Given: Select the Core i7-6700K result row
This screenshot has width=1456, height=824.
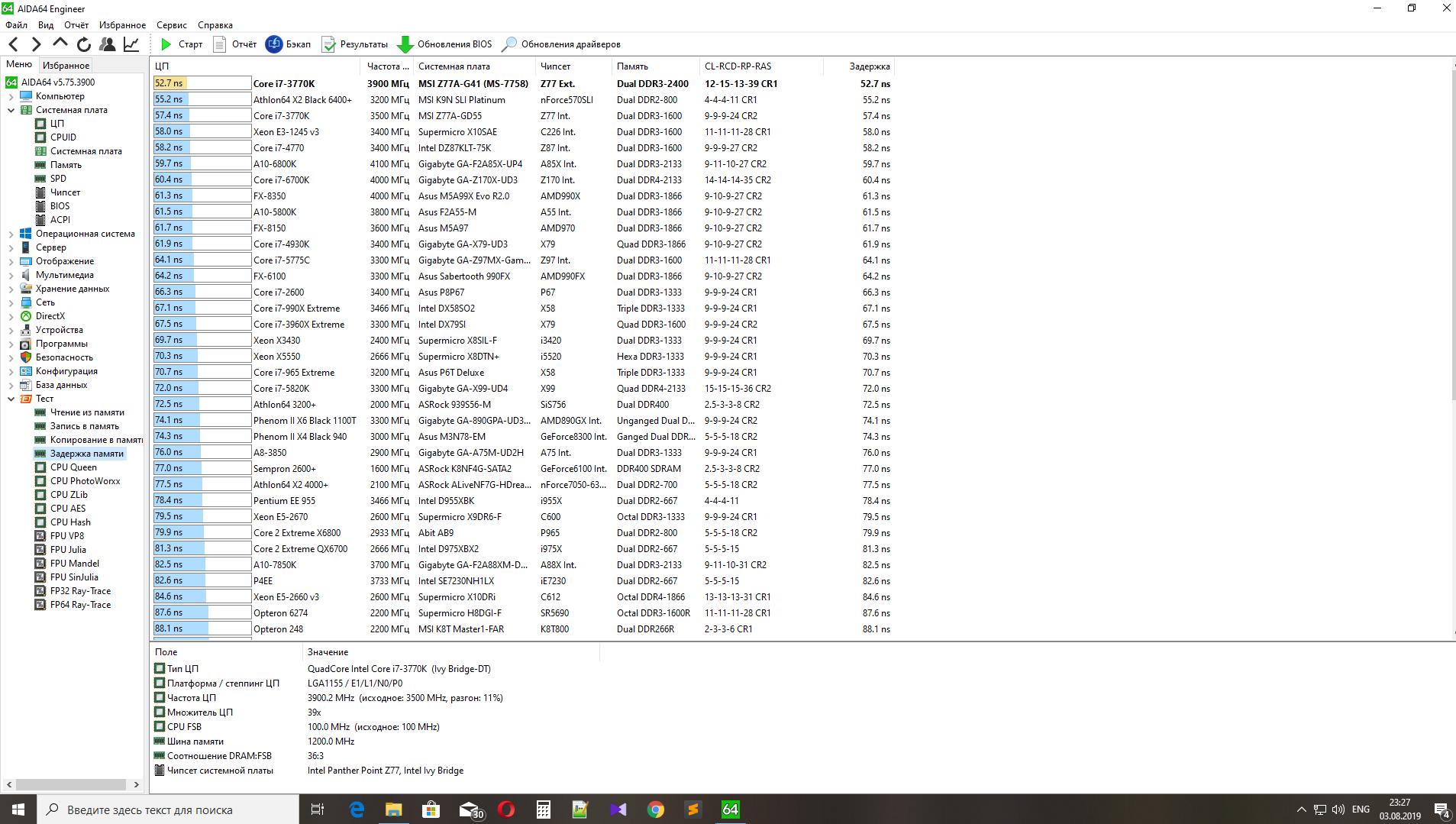Looking at the screenshot, I should click(522, 180).
